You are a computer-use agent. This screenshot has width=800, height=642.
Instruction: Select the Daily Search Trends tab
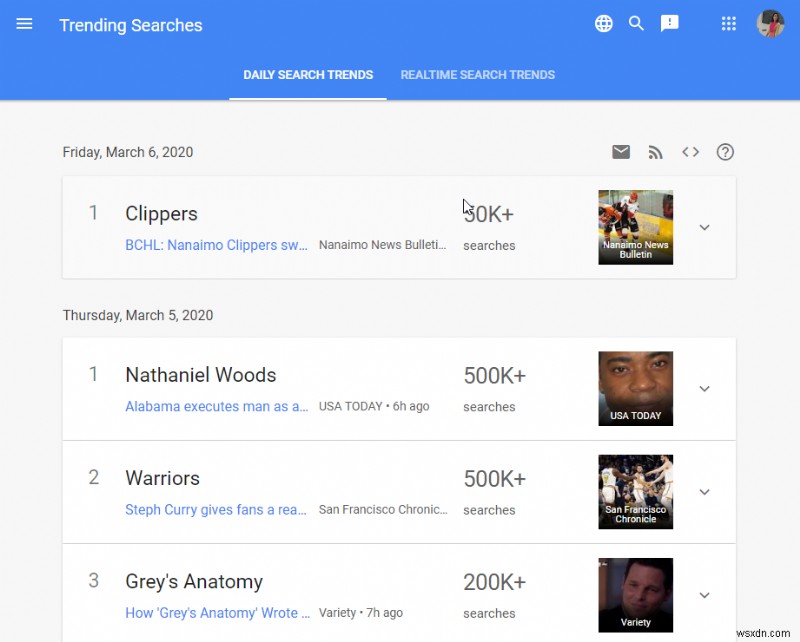[308, 74]
